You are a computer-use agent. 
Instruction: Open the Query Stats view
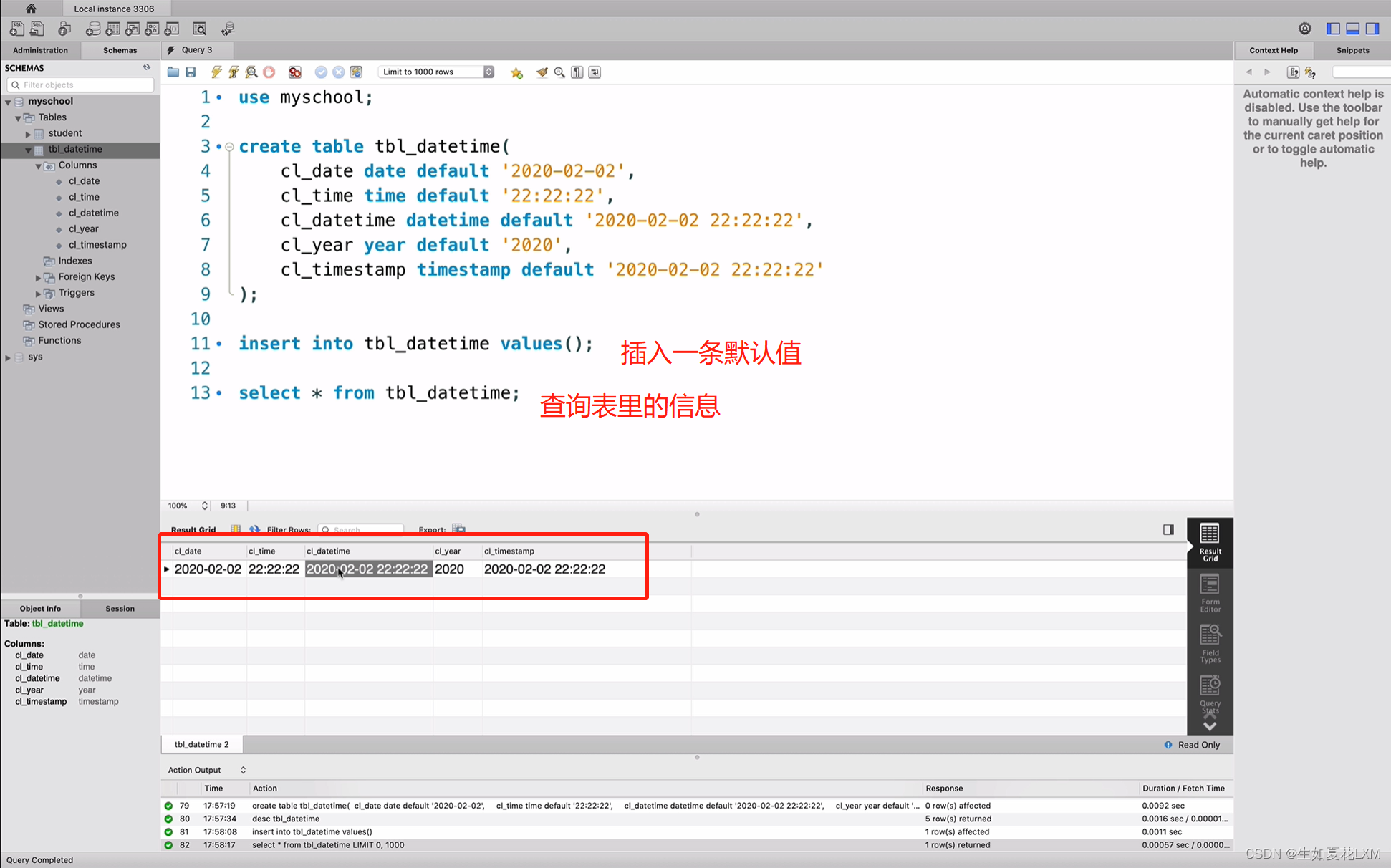[x=1210, y=694]
